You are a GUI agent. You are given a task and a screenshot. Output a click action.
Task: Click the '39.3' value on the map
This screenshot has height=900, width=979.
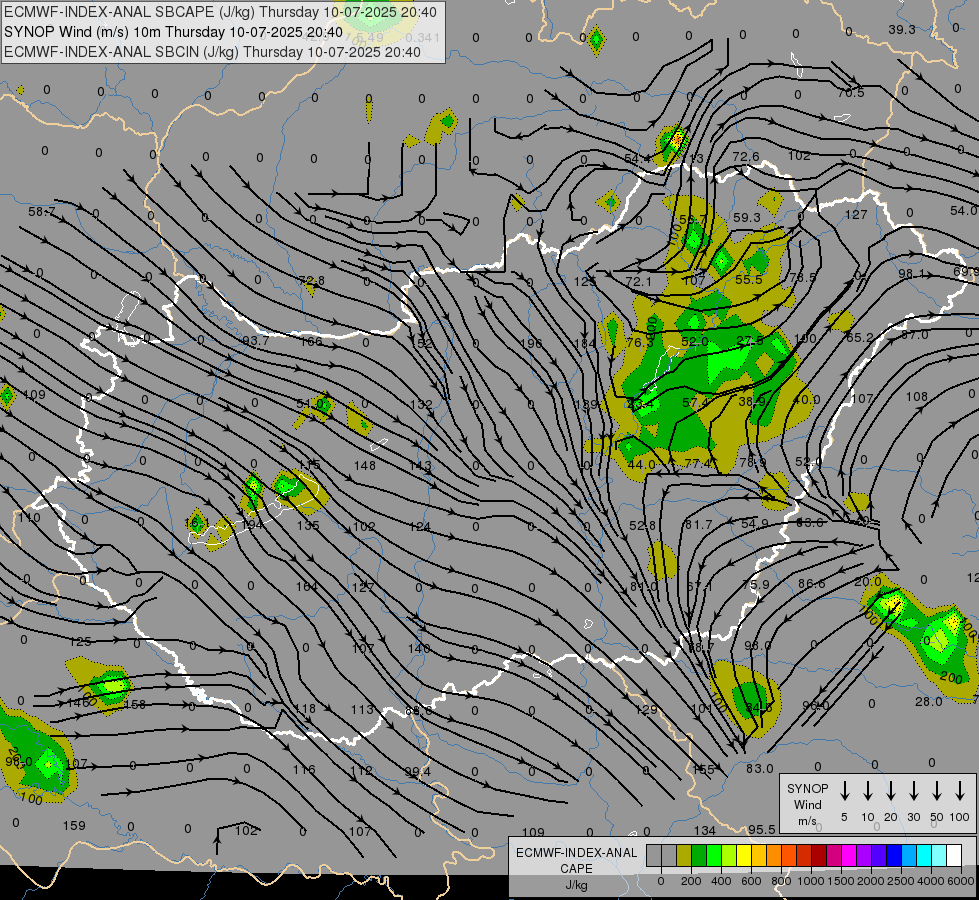point(902,29)
